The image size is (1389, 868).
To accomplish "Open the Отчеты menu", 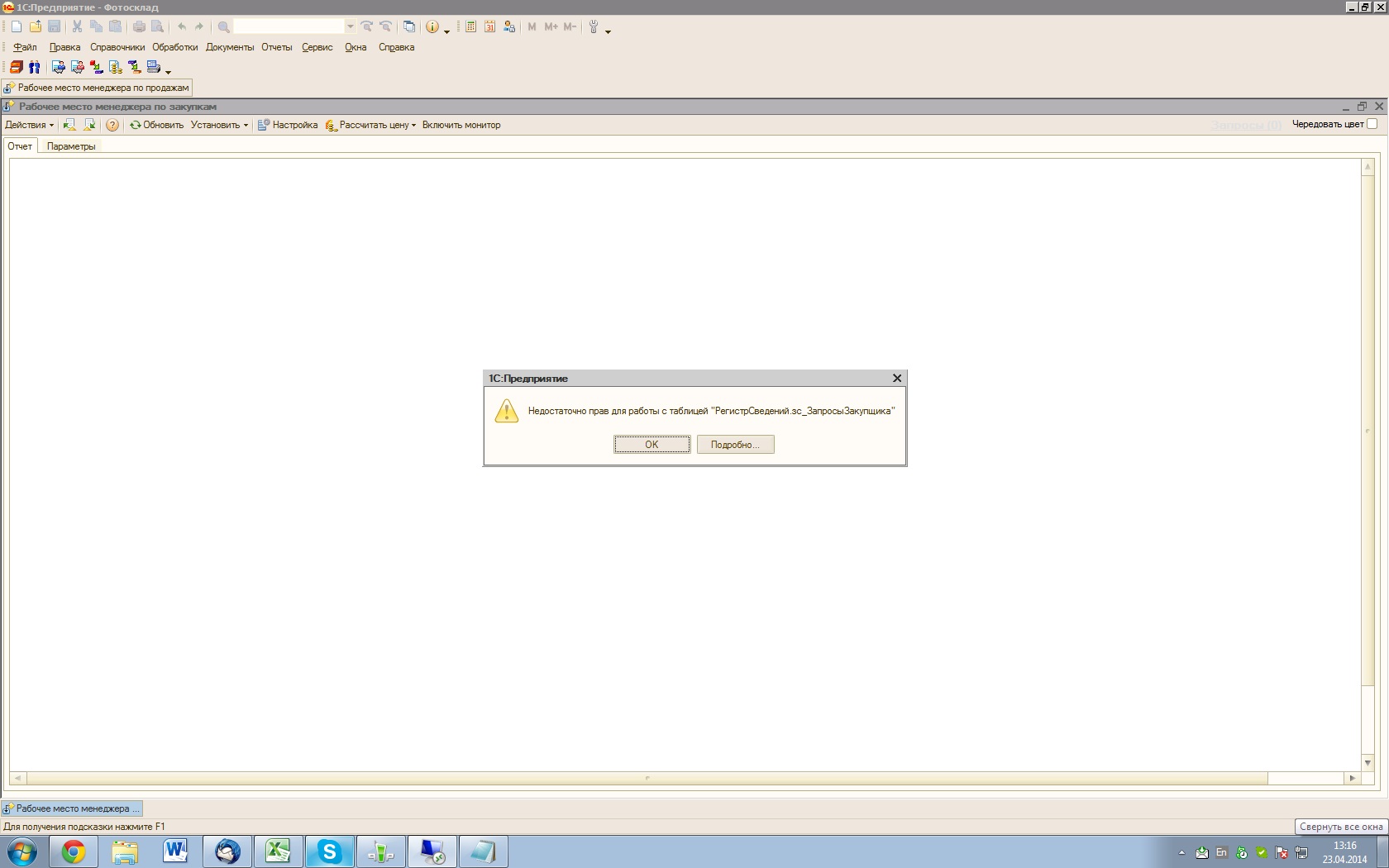I will (x=277, y=47).
